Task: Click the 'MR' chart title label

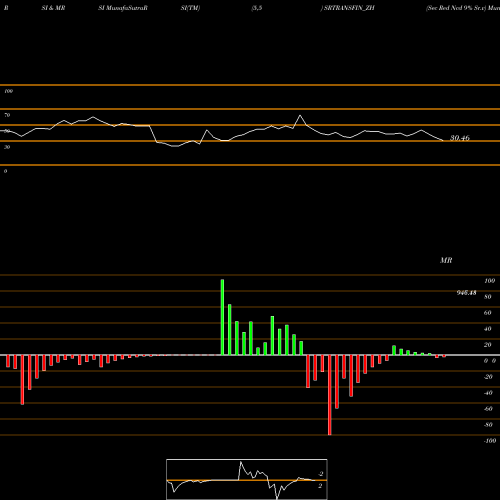Action: click(446, 260)
